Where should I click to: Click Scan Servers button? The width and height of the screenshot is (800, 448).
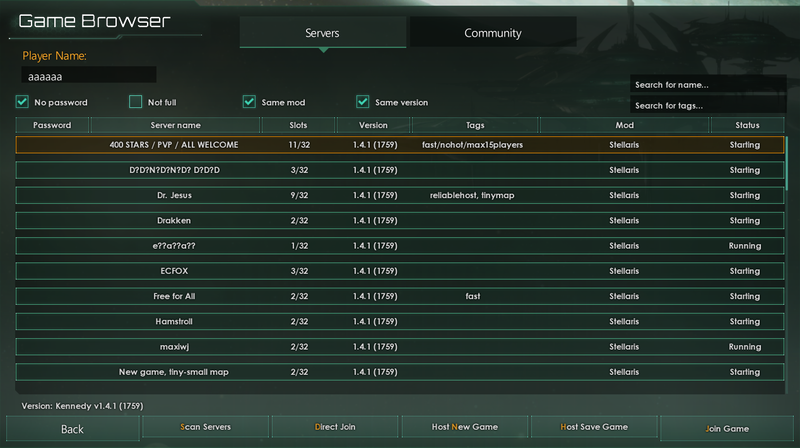pos(206,427)
